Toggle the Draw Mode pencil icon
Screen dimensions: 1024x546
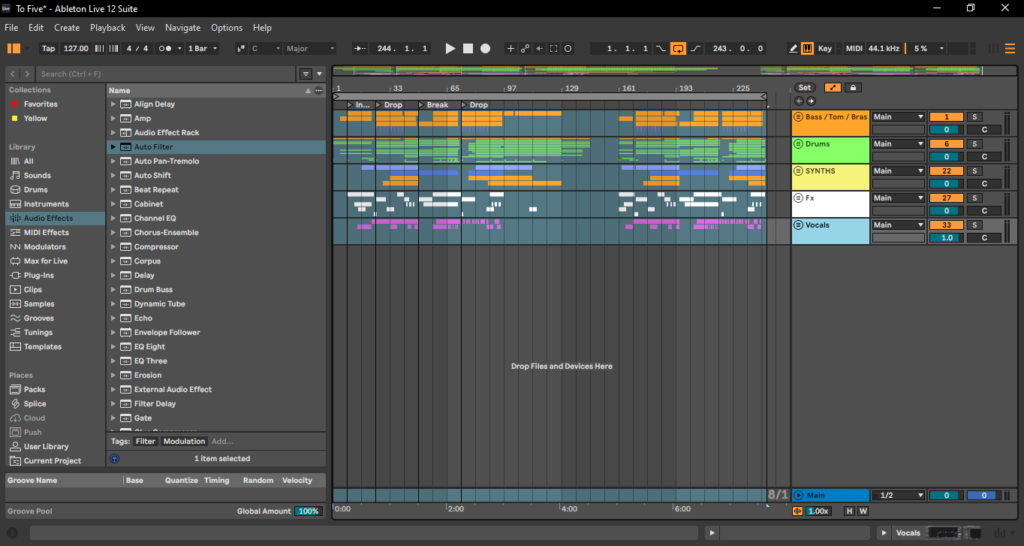(x=793, y=48)
